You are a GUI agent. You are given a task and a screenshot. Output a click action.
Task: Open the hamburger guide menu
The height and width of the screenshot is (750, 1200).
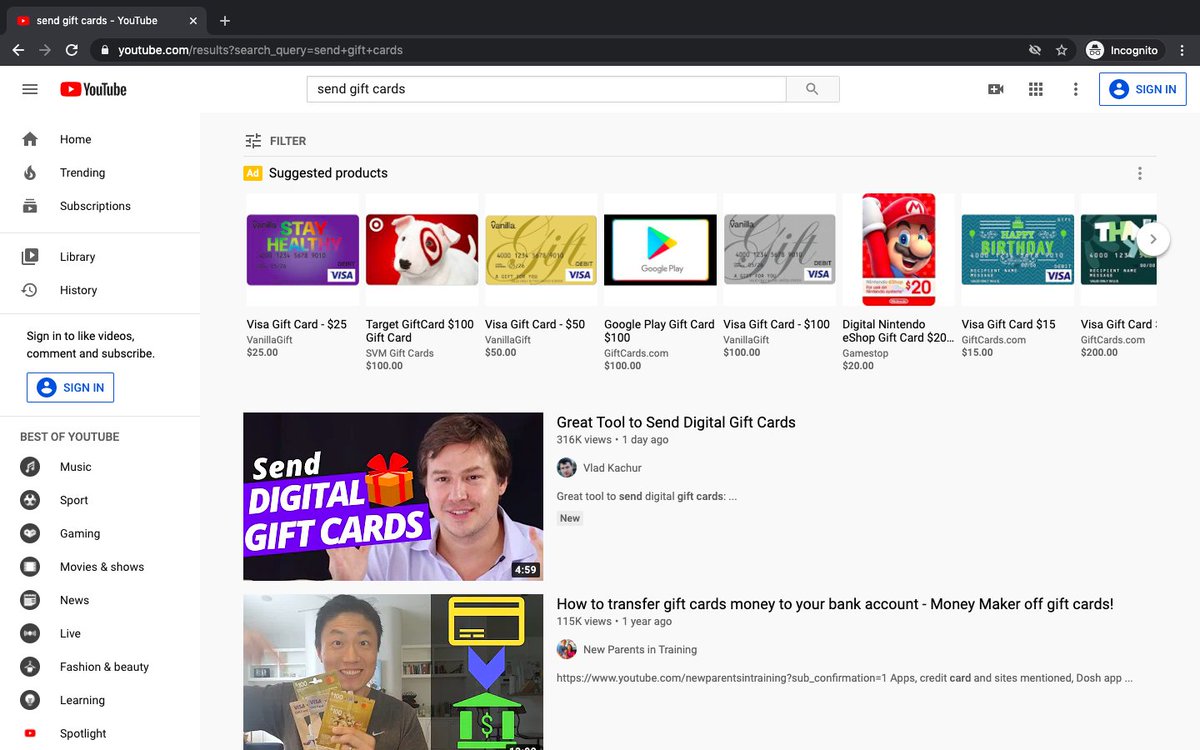point(30,89)
